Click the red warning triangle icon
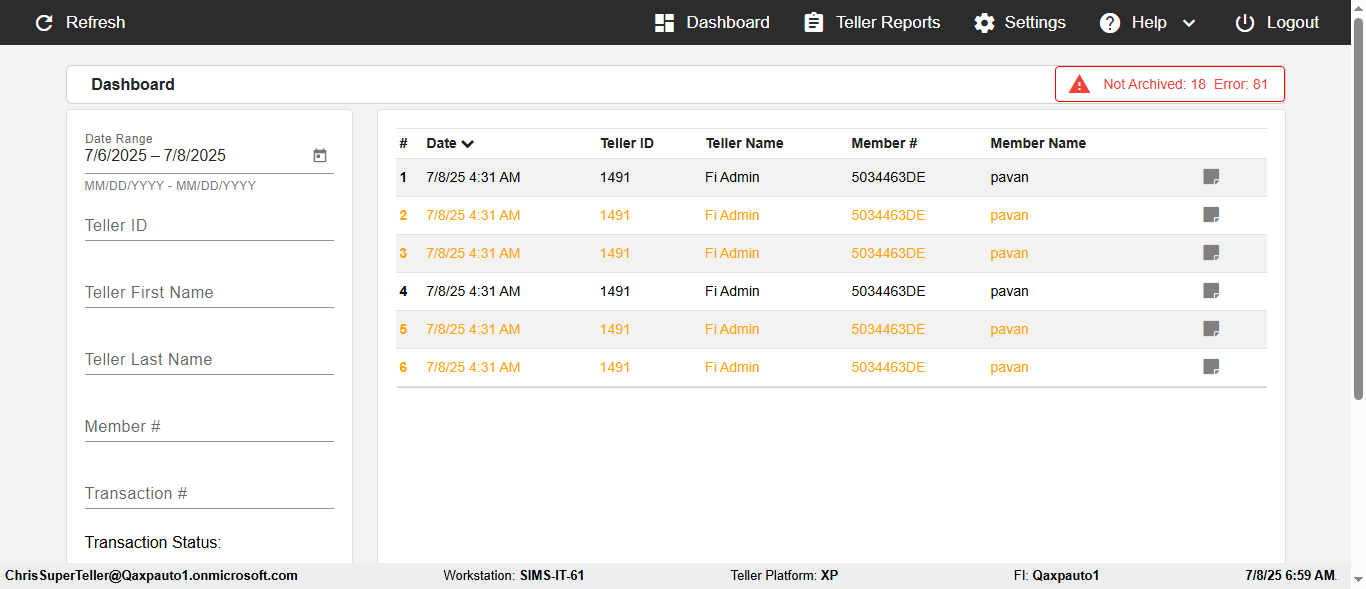Screen dimensions: 1366x589 point(1079,84)
